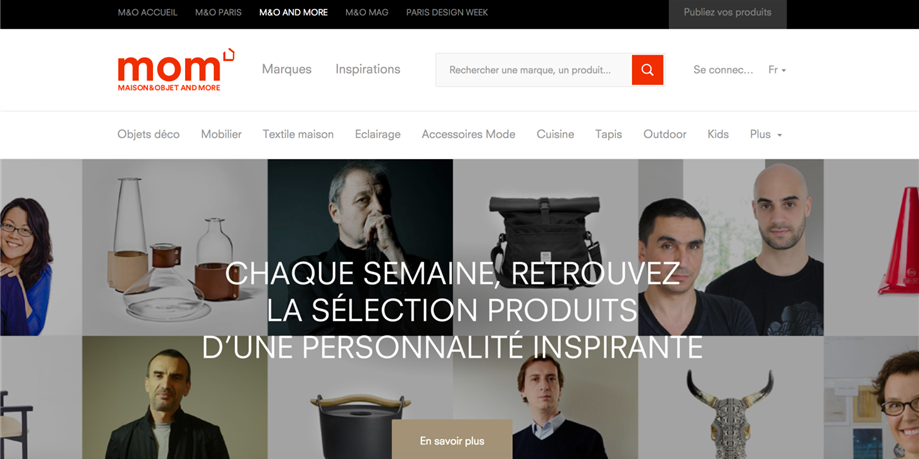Open the Inspirations navigation link

coord(368,69)
